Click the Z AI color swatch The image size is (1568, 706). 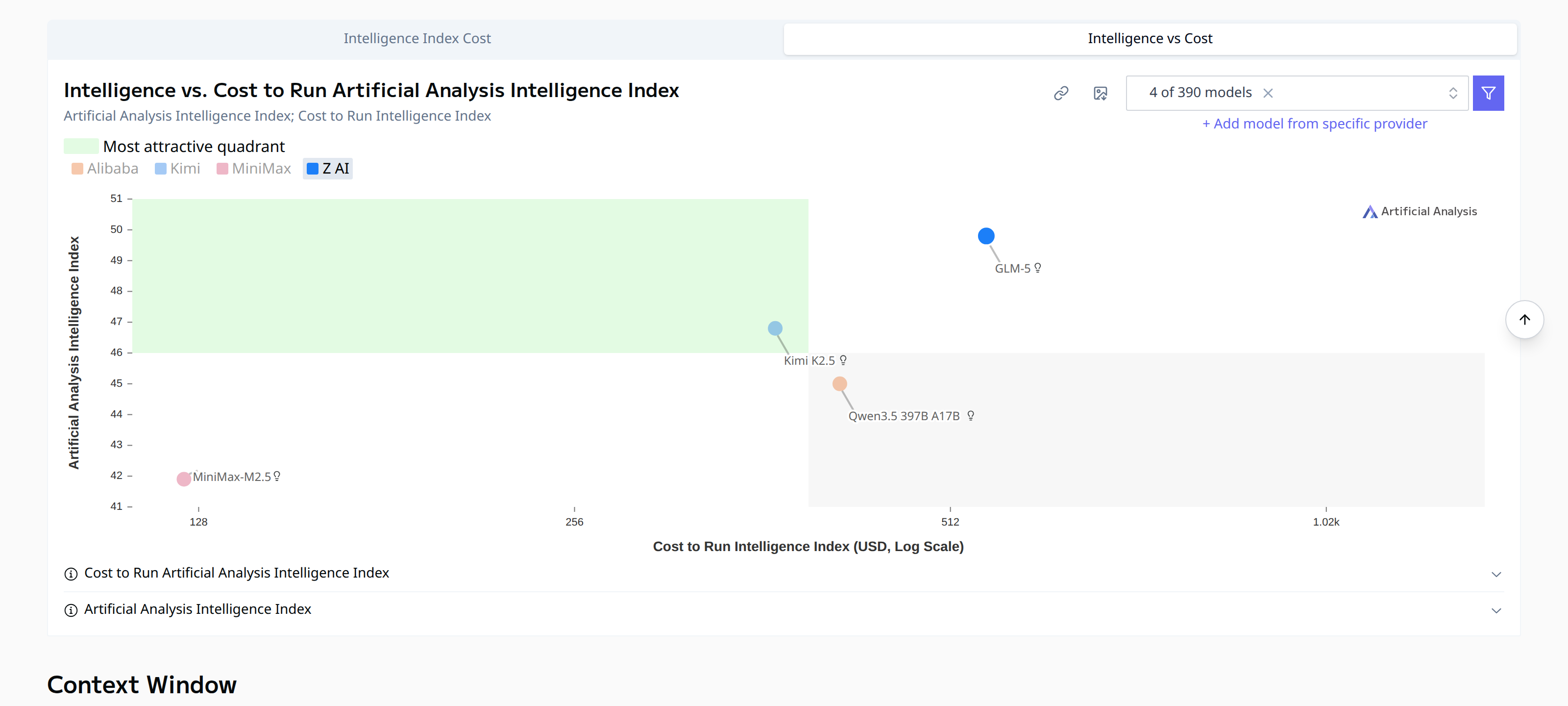pyautogui.click(x=313, y=168)
